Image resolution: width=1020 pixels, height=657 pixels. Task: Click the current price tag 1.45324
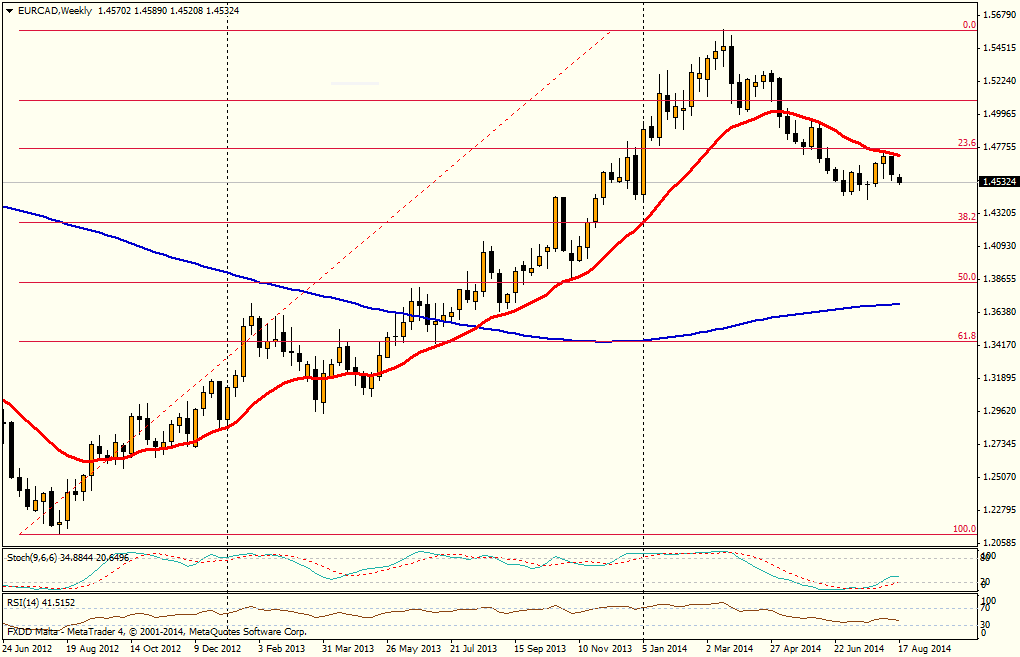(x=999, y=182)
